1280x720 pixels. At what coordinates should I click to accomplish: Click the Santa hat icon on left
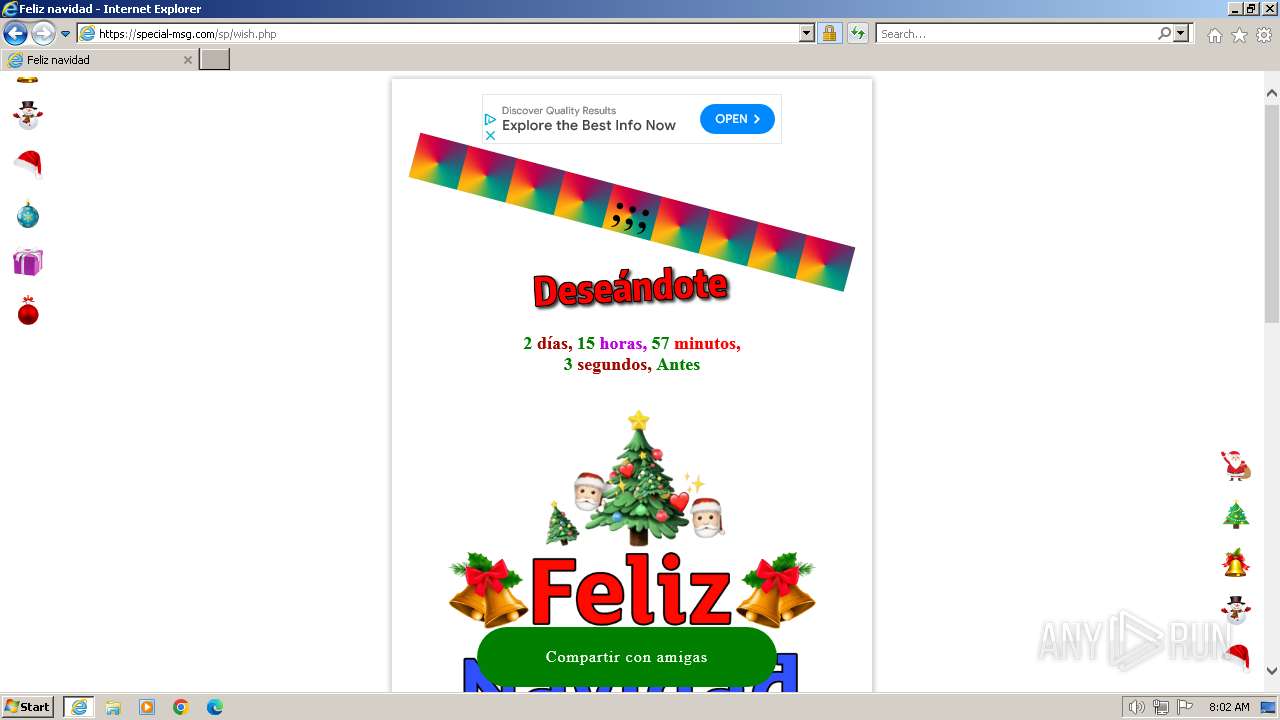[x=28, y=163]
